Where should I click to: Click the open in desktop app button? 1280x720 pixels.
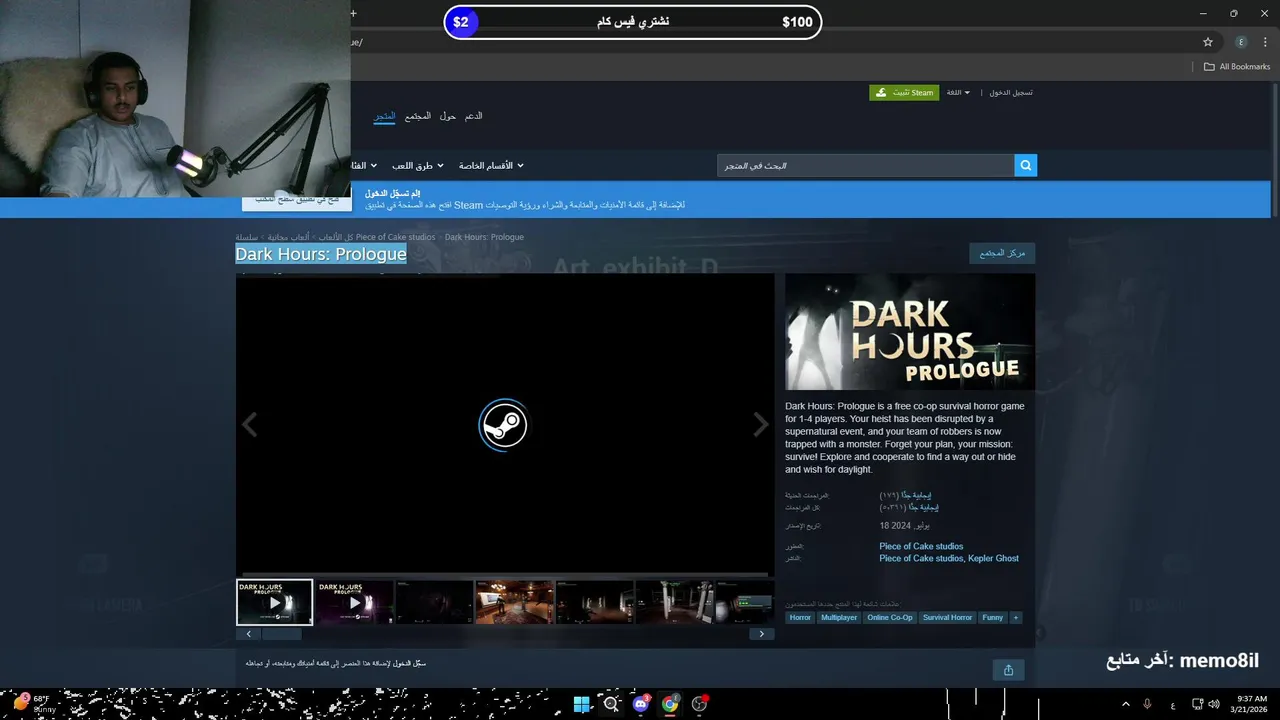point(296,201)
